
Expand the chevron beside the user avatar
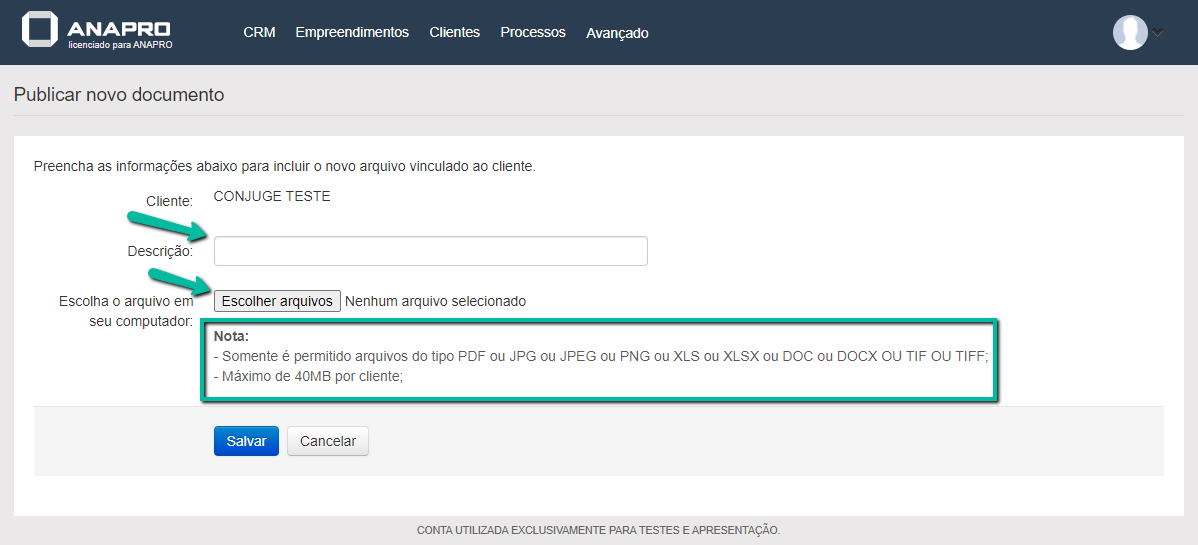click(x=1158, y=32)
